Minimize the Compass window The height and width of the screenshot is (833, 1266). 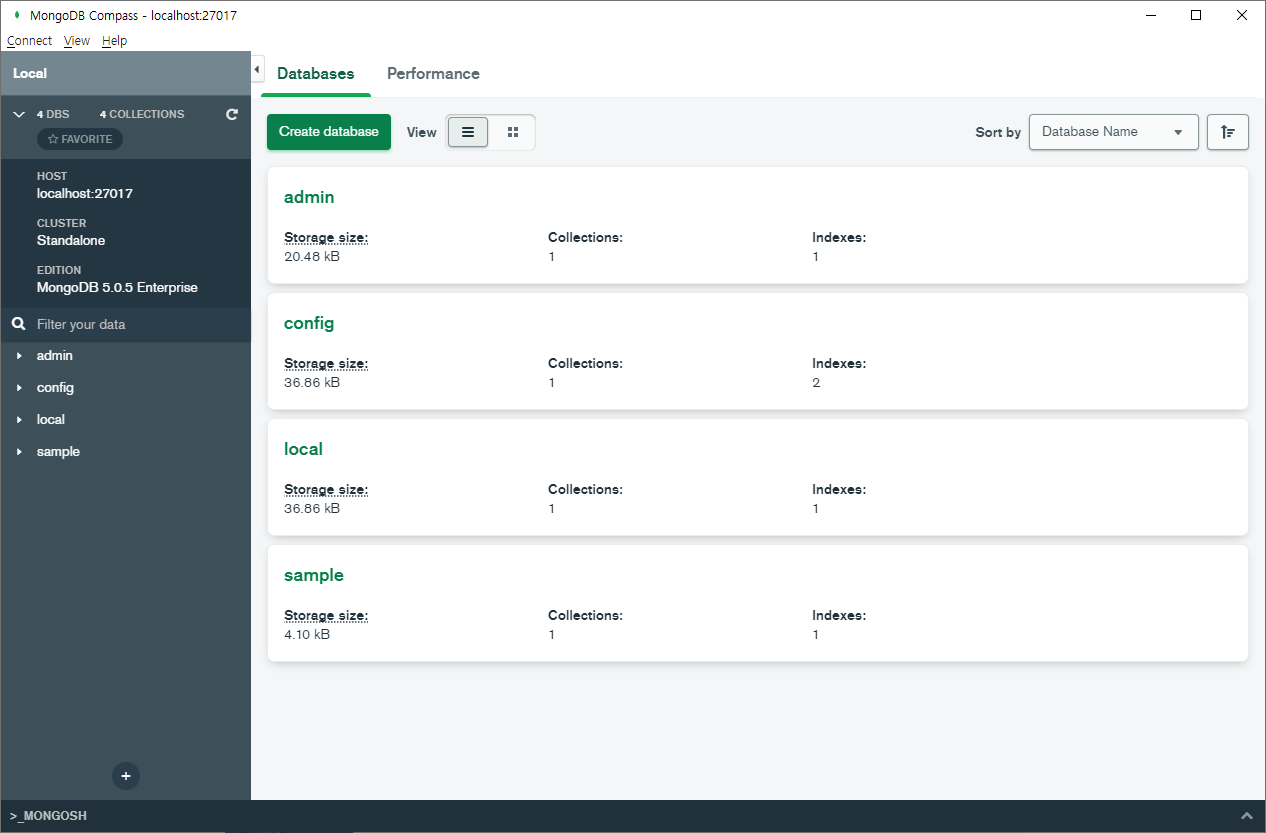click(1150, 15)
